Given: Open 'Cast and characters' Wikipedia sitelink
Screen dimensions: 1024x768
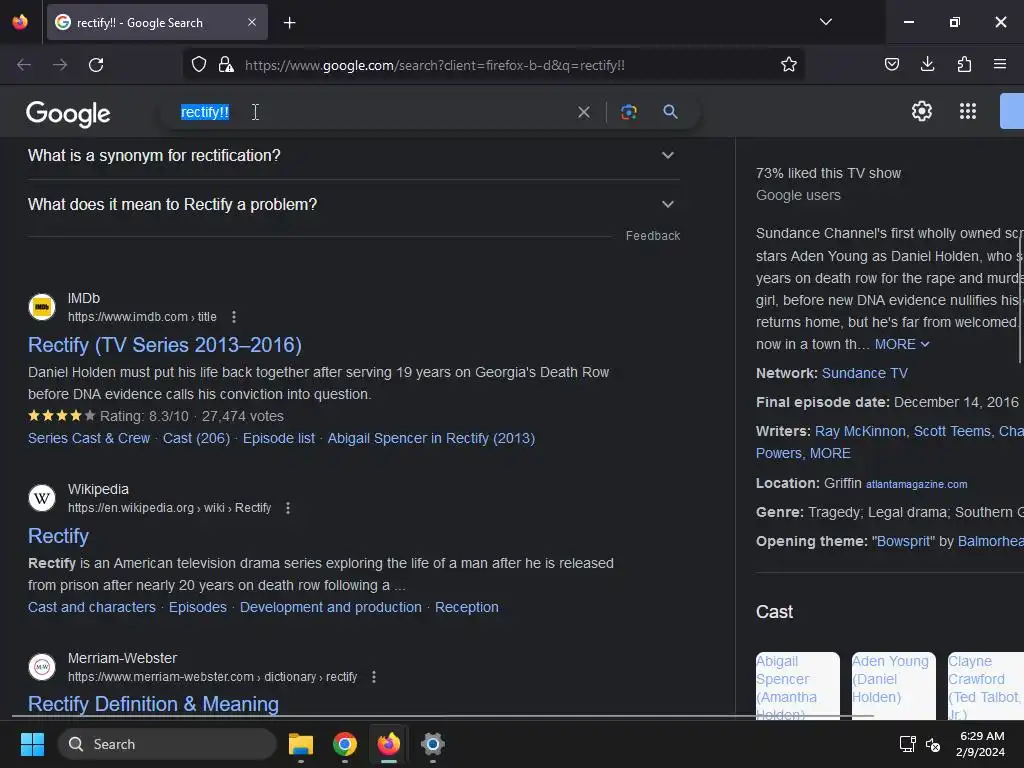Looking at the screenshot, I should coord(91,607).
